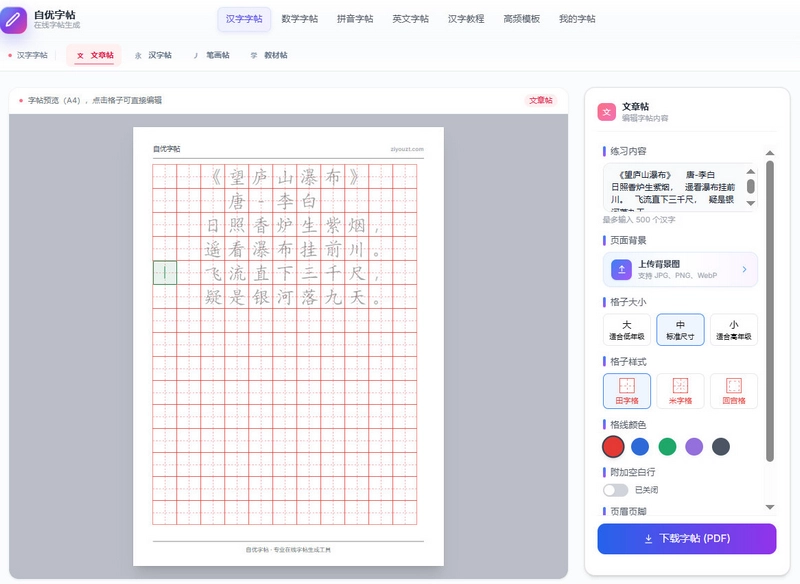Click the 最多输入 500 个汉字 hint text
This screenshot has height=584, width=800.
point(639,220)
